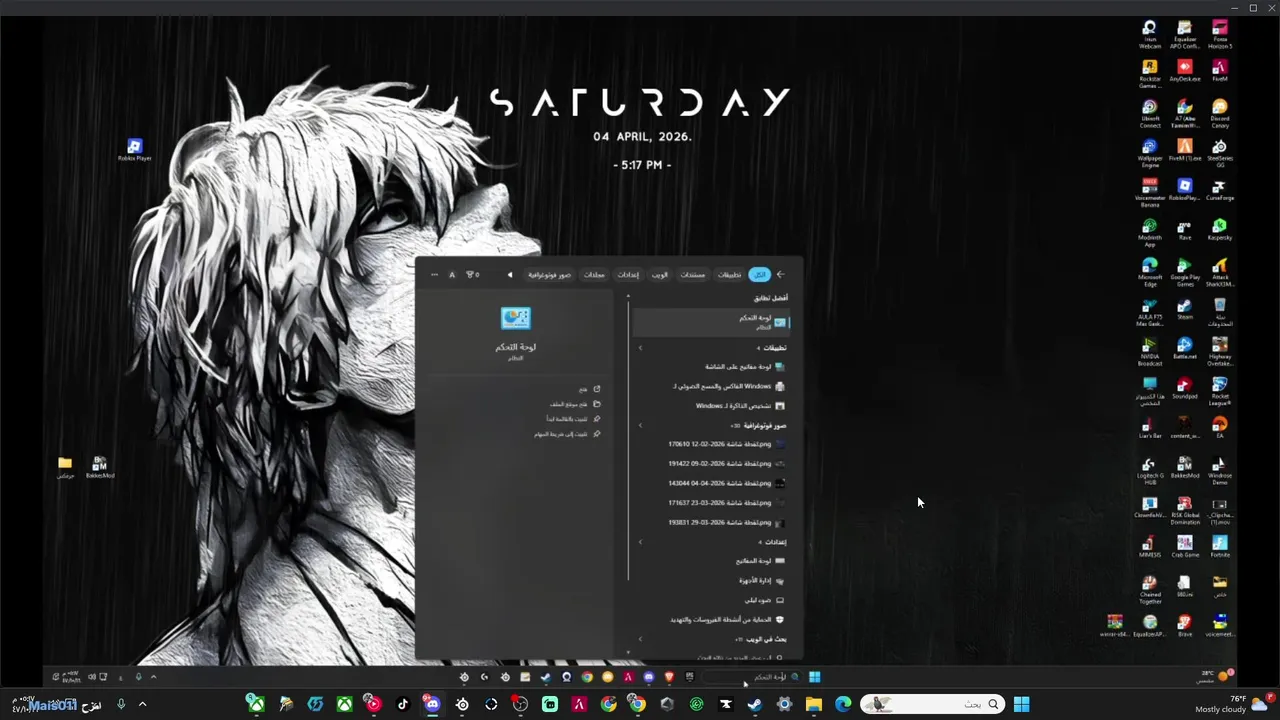This screenshot has width=1280, height=720.
Task: Open Discord Canary desktop icon
Action: coord(1220,114)
